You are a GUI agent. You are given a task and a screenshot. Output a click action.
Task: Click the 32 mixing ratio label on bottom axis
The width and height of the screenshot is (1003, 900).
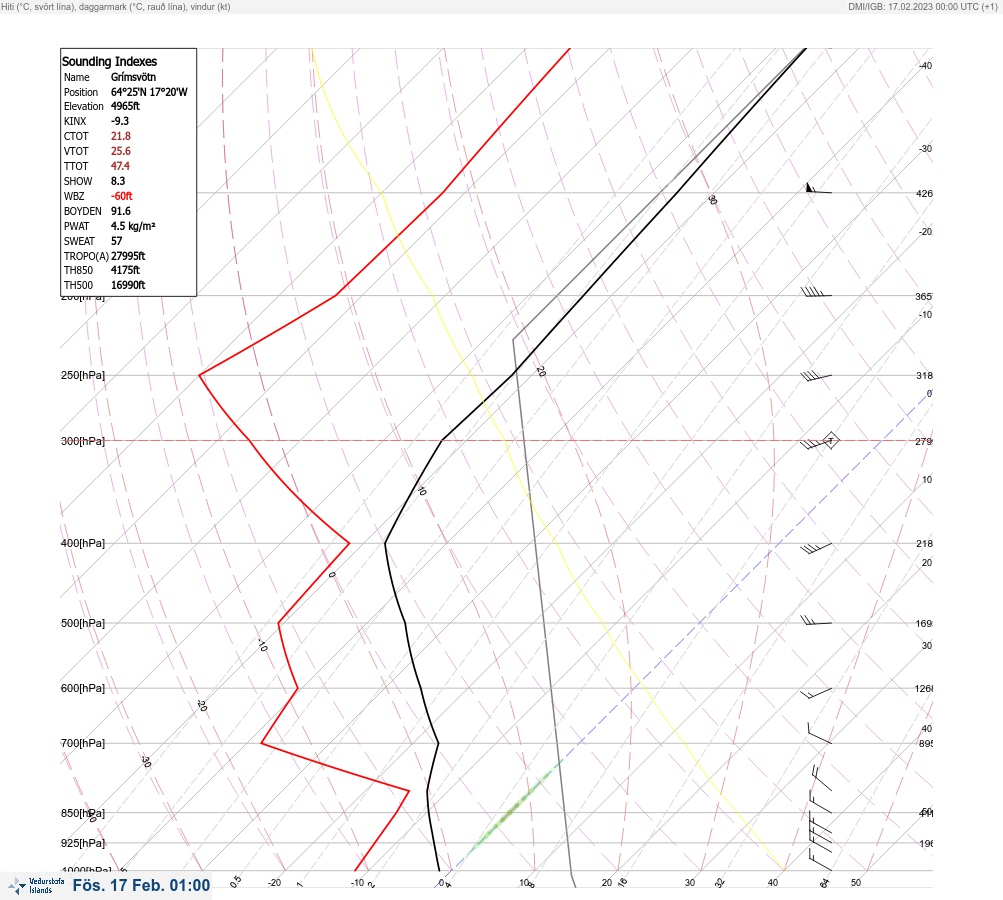coord(720,883)
